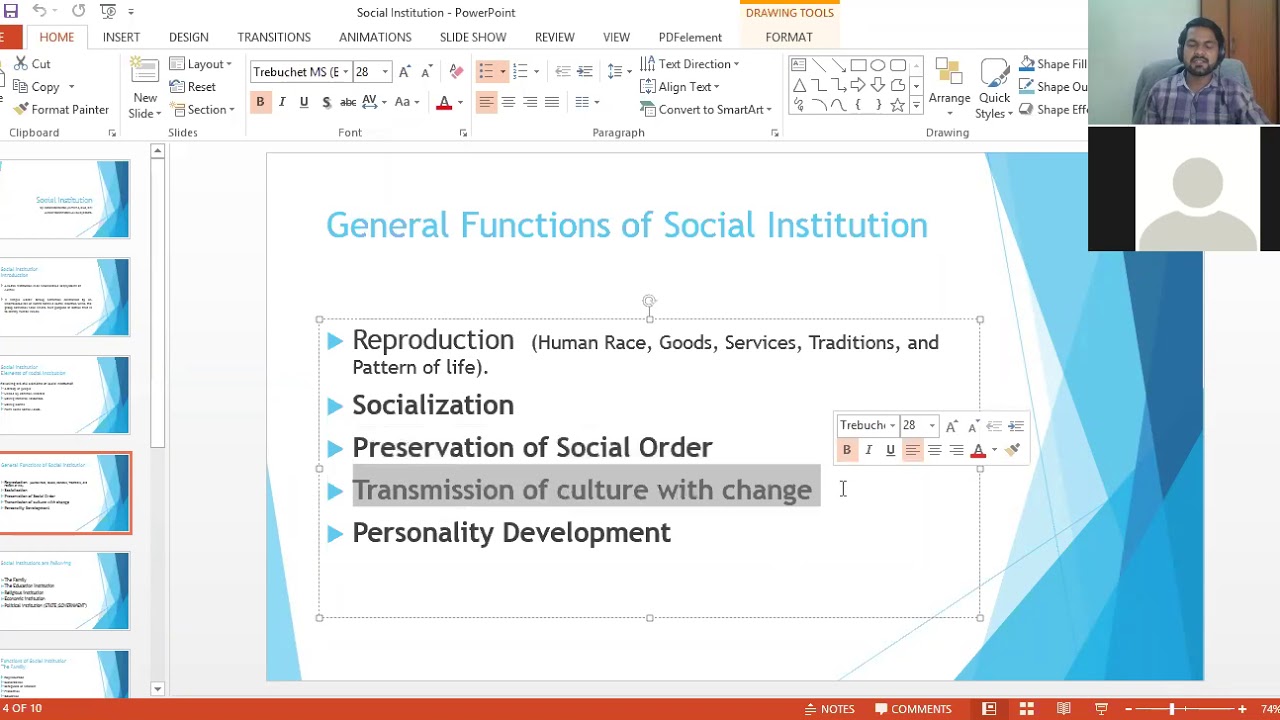The width and height of the screenshot is (1280, 720).
Task: Open the Layout dropdown
Action: pyautogui.click(x=200, y=64)
